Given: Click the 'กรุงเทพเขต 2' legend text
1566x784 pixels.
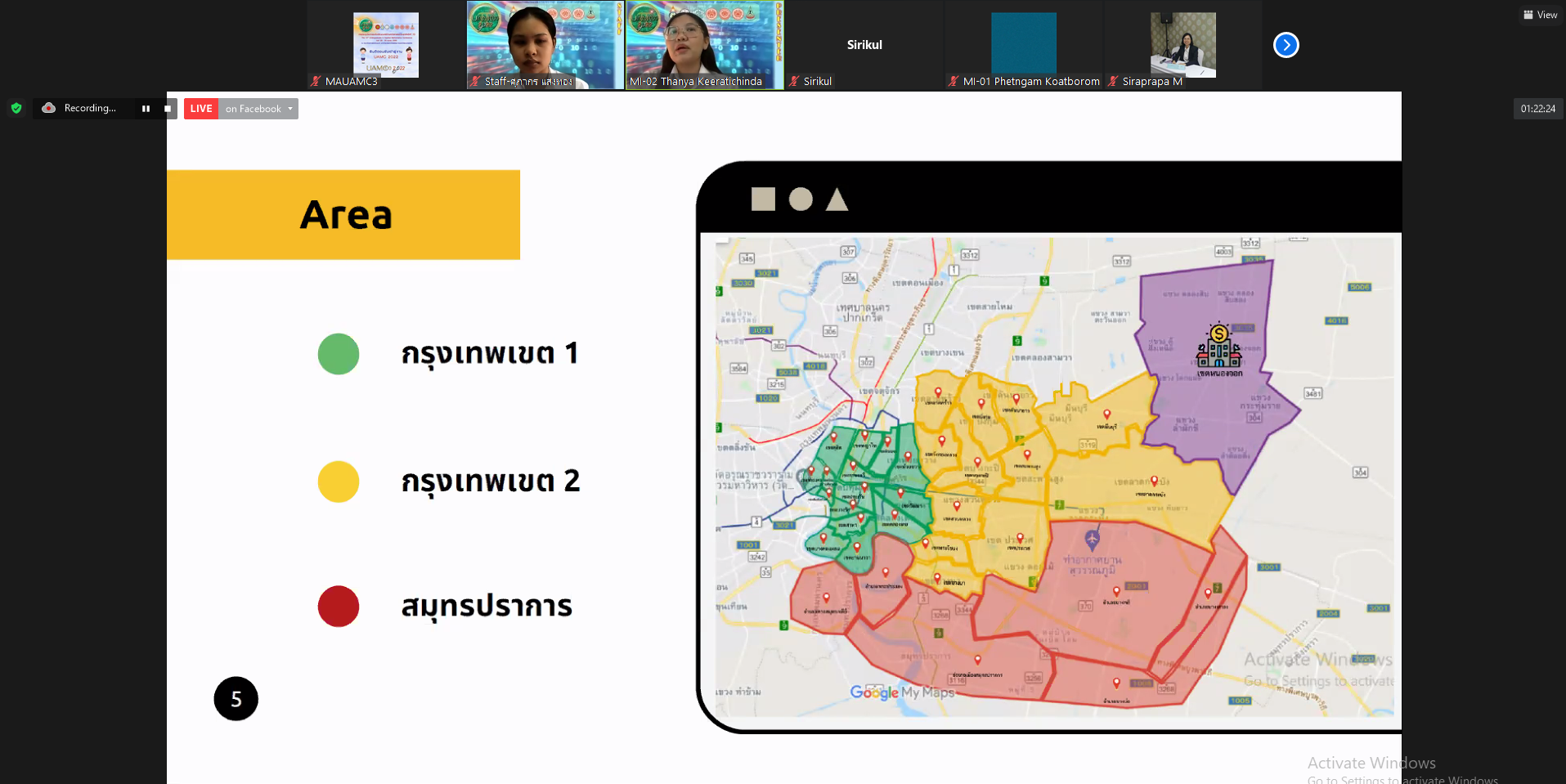Looking at the screenshot, I should pyautogui.click(x=491, y=482).
